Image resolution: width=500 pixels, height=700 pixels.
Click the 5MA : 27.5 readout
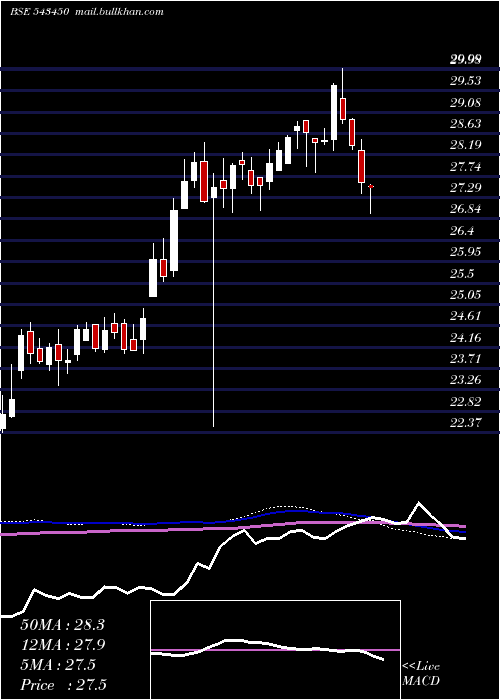point(58,665)
